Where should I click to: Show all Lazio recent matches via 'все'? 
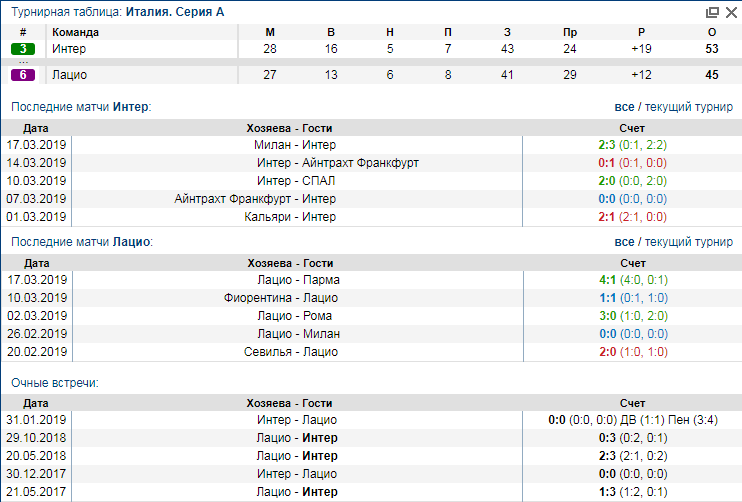[x=624, y=242]
